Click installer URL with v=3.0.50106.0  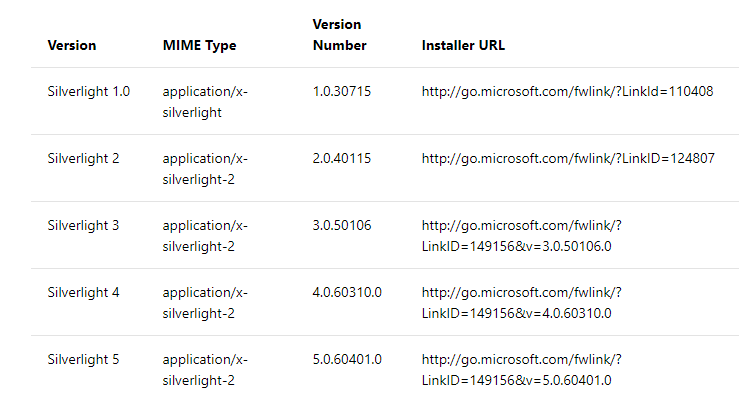click(x=521, y=236)
